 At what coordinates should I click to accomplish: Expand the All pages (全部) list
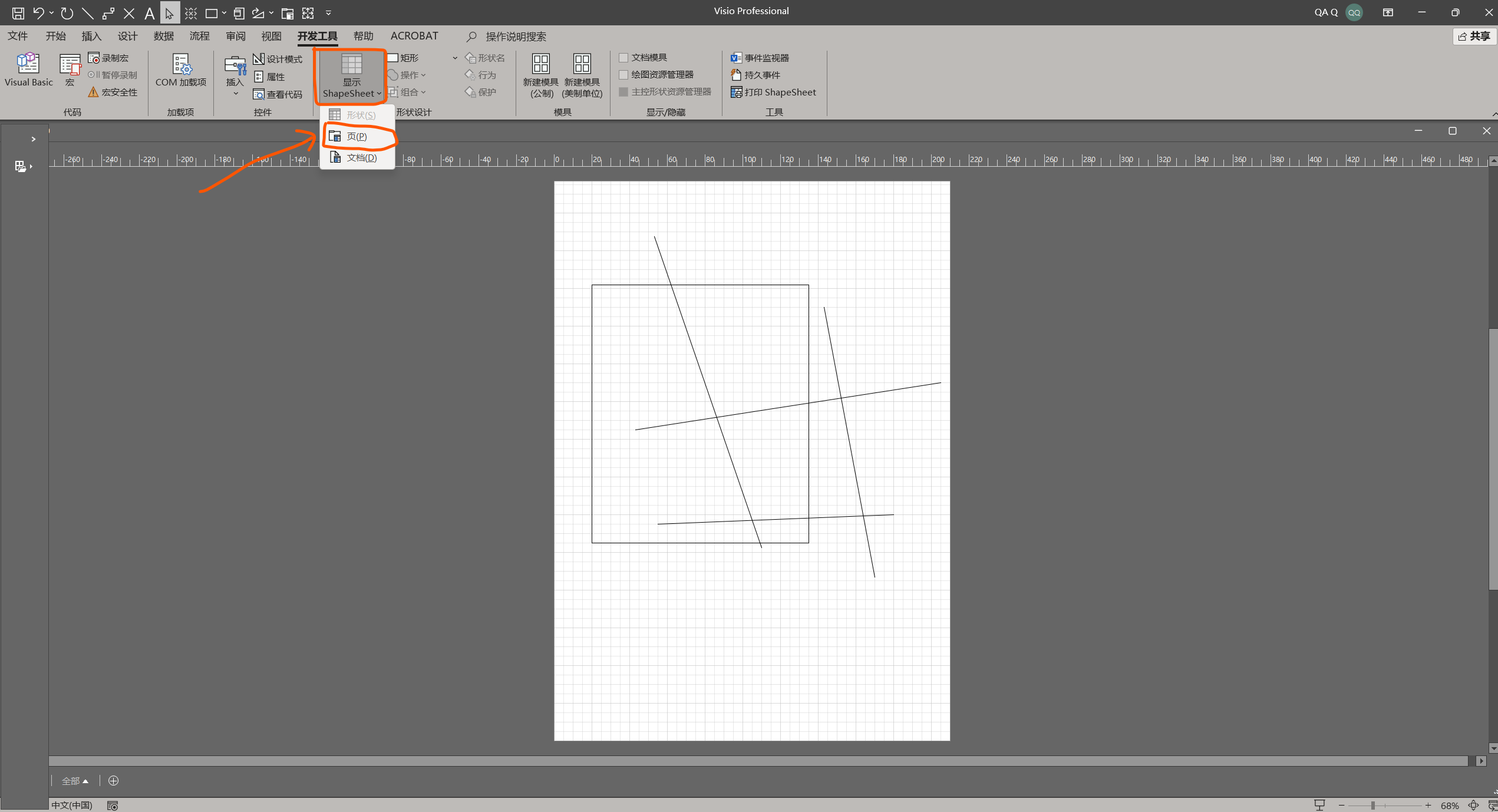pos(75,781)
